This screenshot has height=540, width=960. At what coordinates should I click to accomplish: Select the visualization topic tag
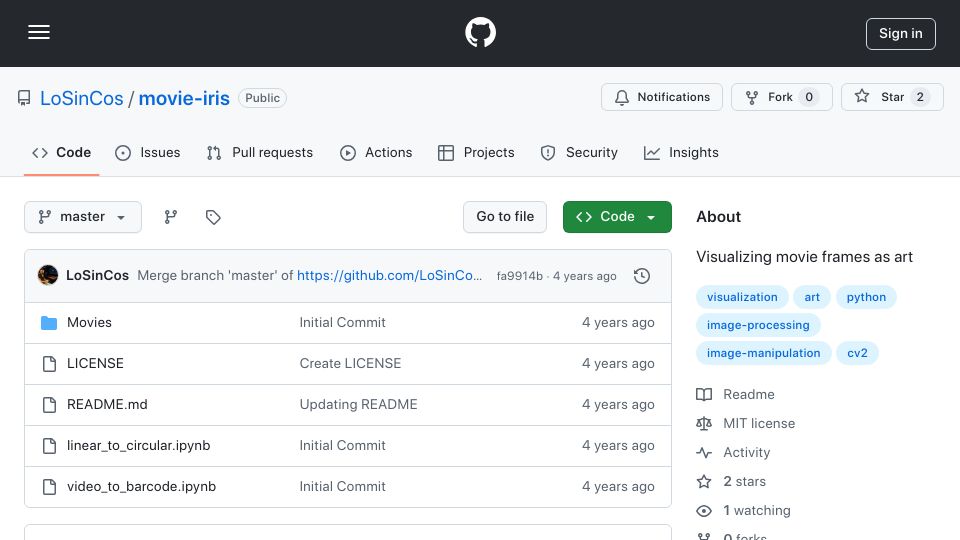[x=742, y=297]
